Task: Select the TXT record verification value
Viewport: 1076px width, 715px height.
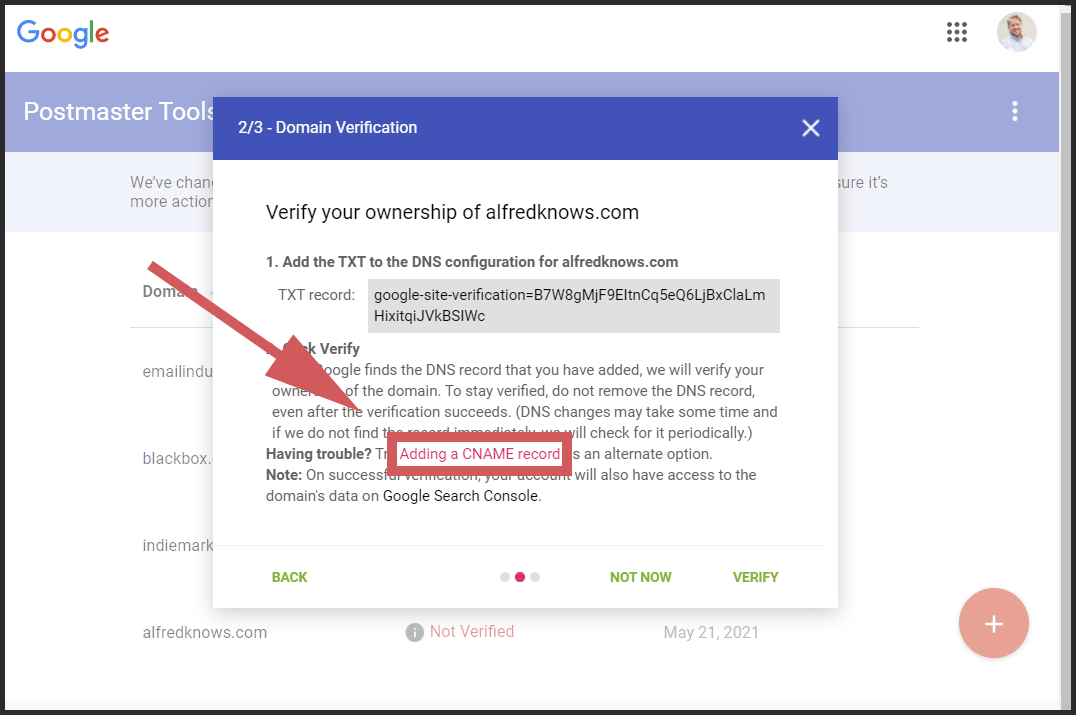Action: [x=574, y=305]
